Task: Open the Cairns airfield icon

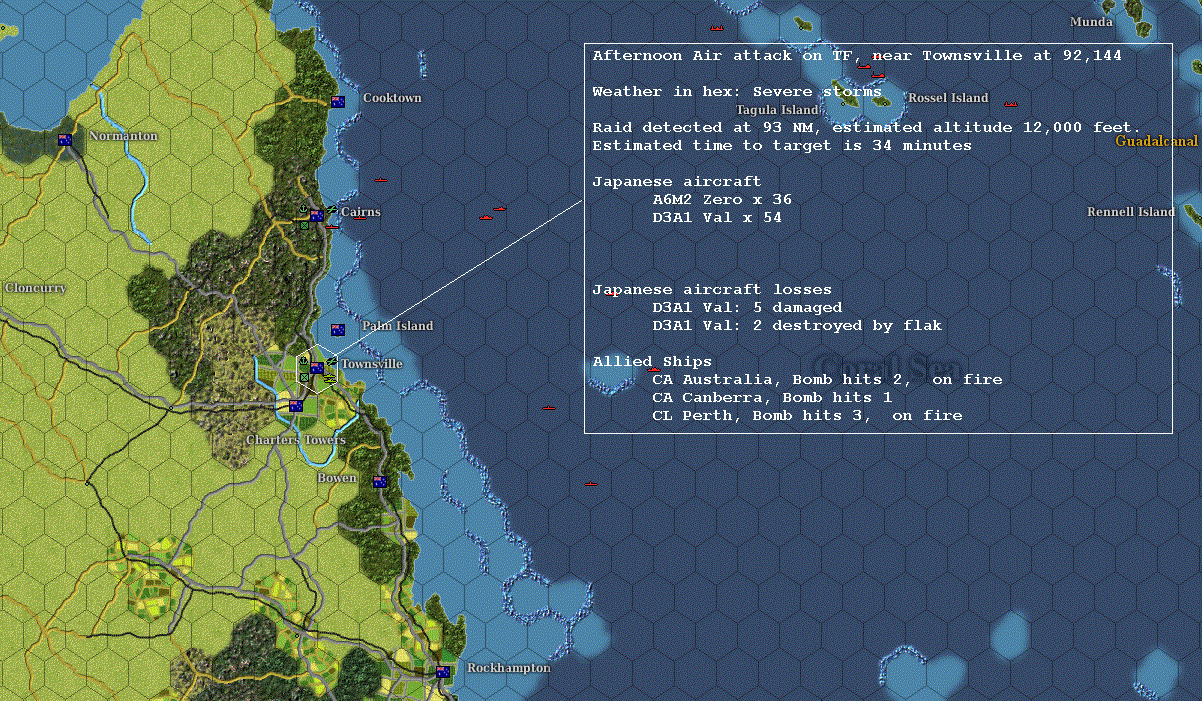Action: [332, 209]
